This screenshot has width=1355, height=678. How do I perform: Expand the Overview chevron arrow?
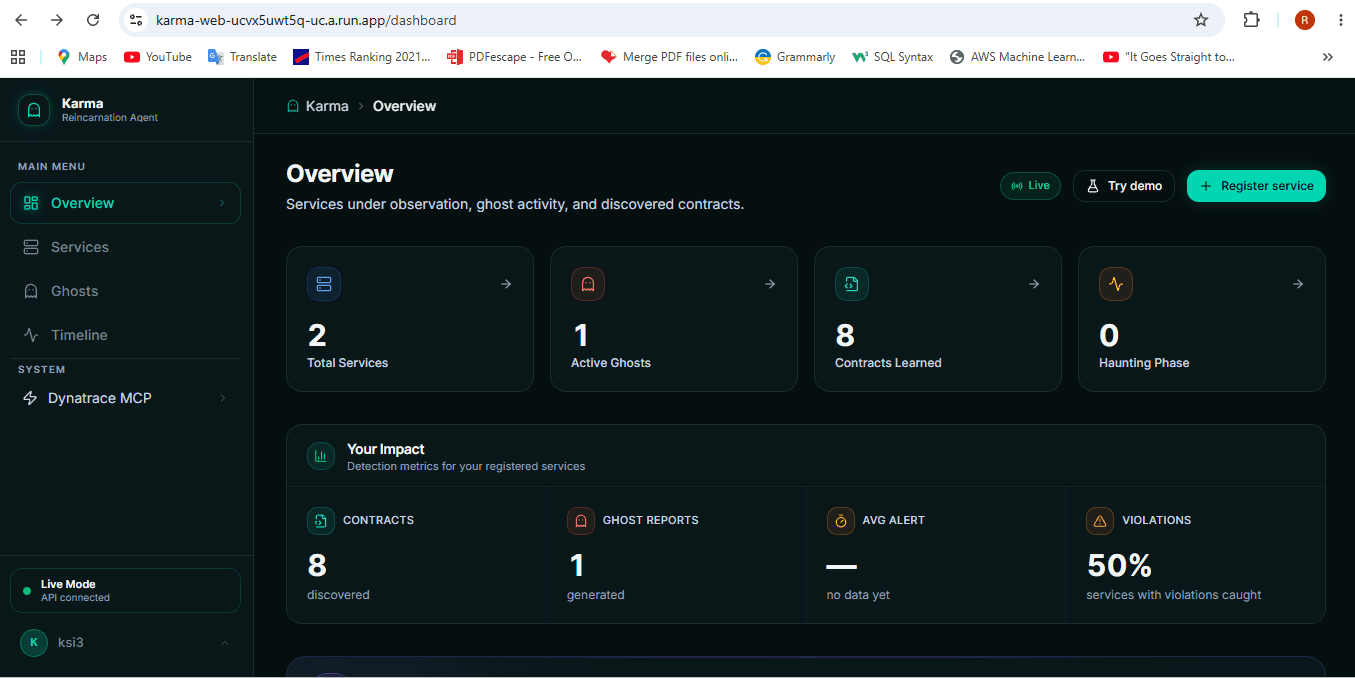coord(222,203)
